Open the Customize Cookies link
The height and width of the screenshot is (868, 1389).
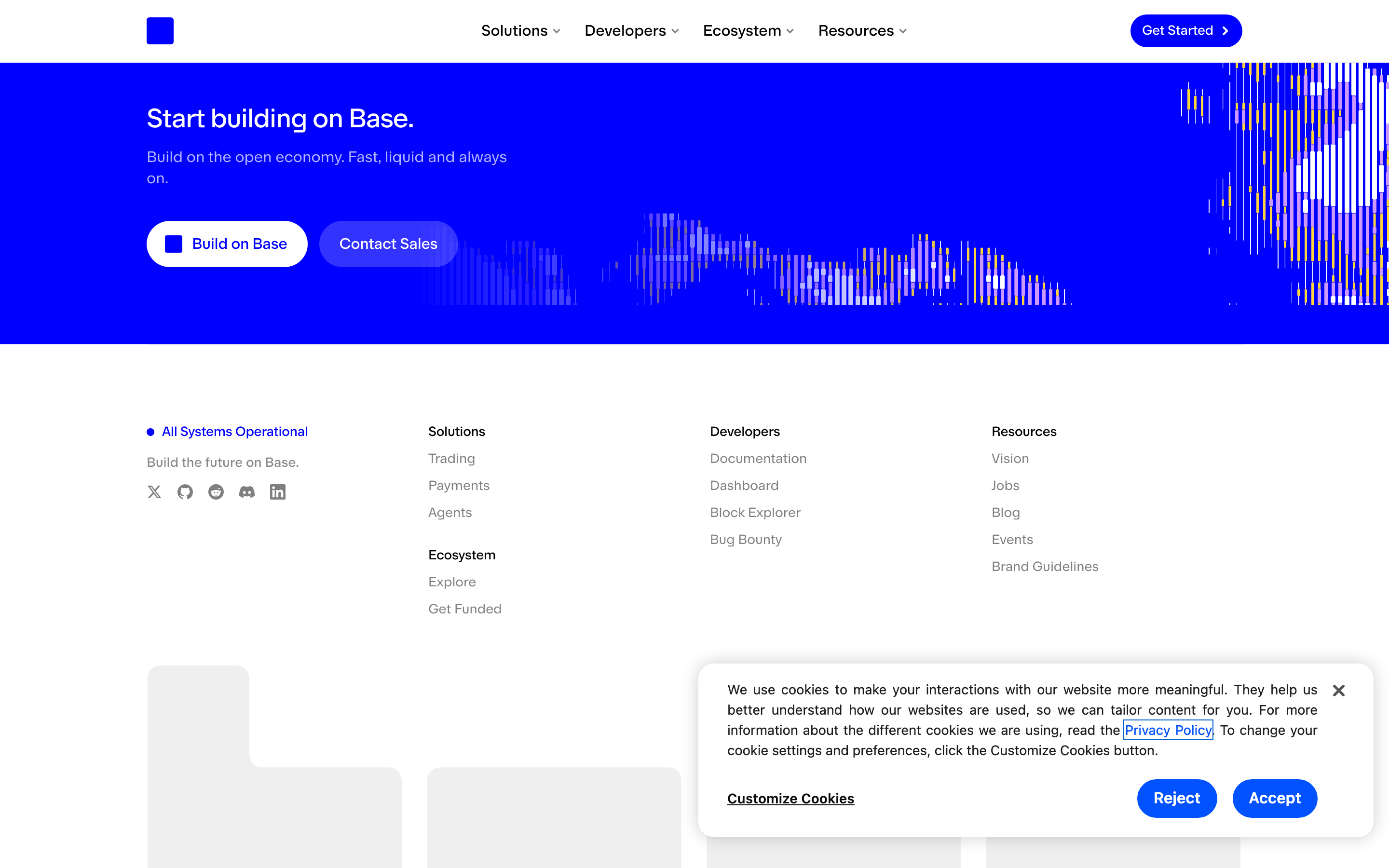point(790,799)
